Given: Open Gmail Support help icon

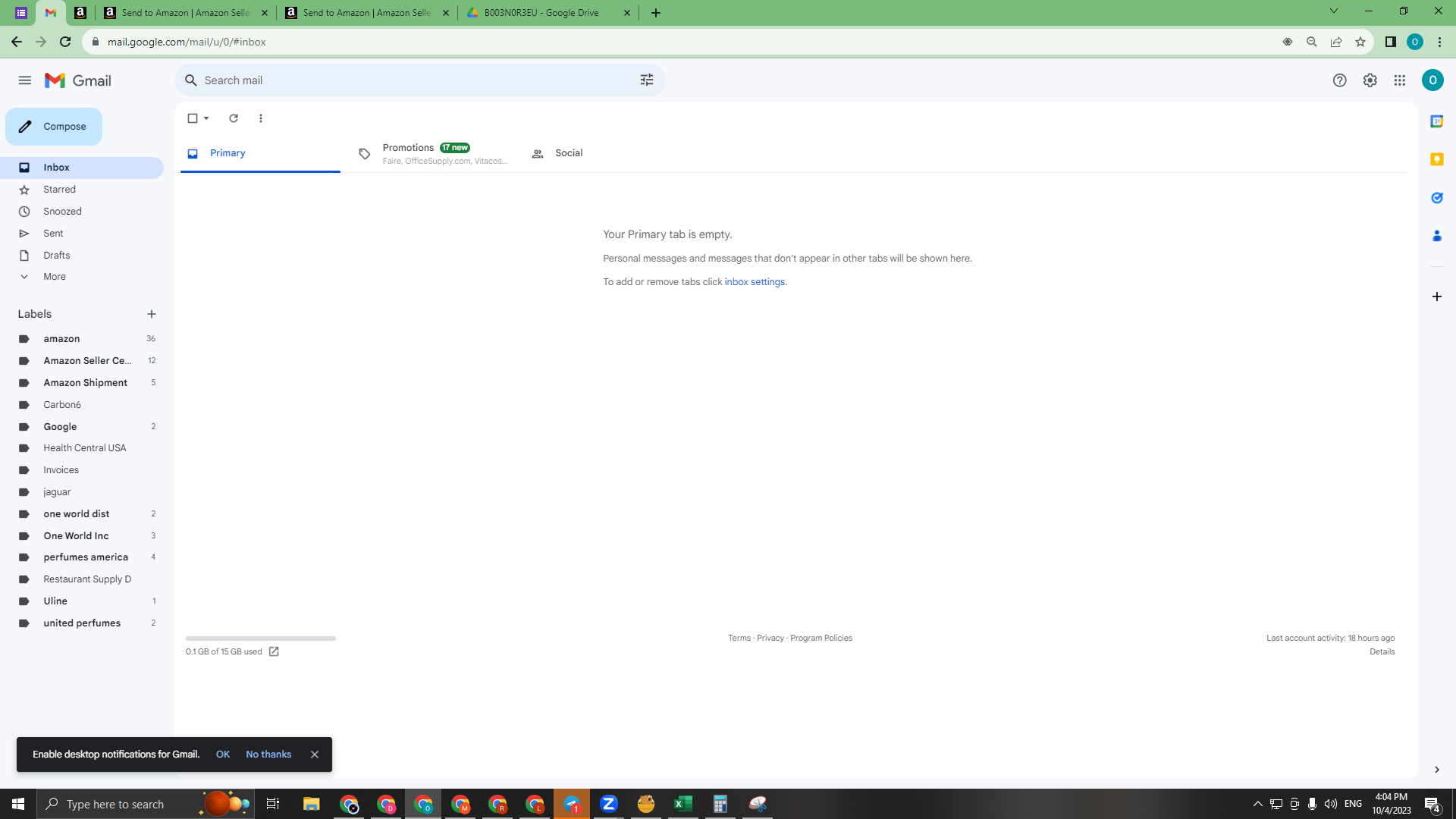Looking at the screenshot, I should [1340, 80].
